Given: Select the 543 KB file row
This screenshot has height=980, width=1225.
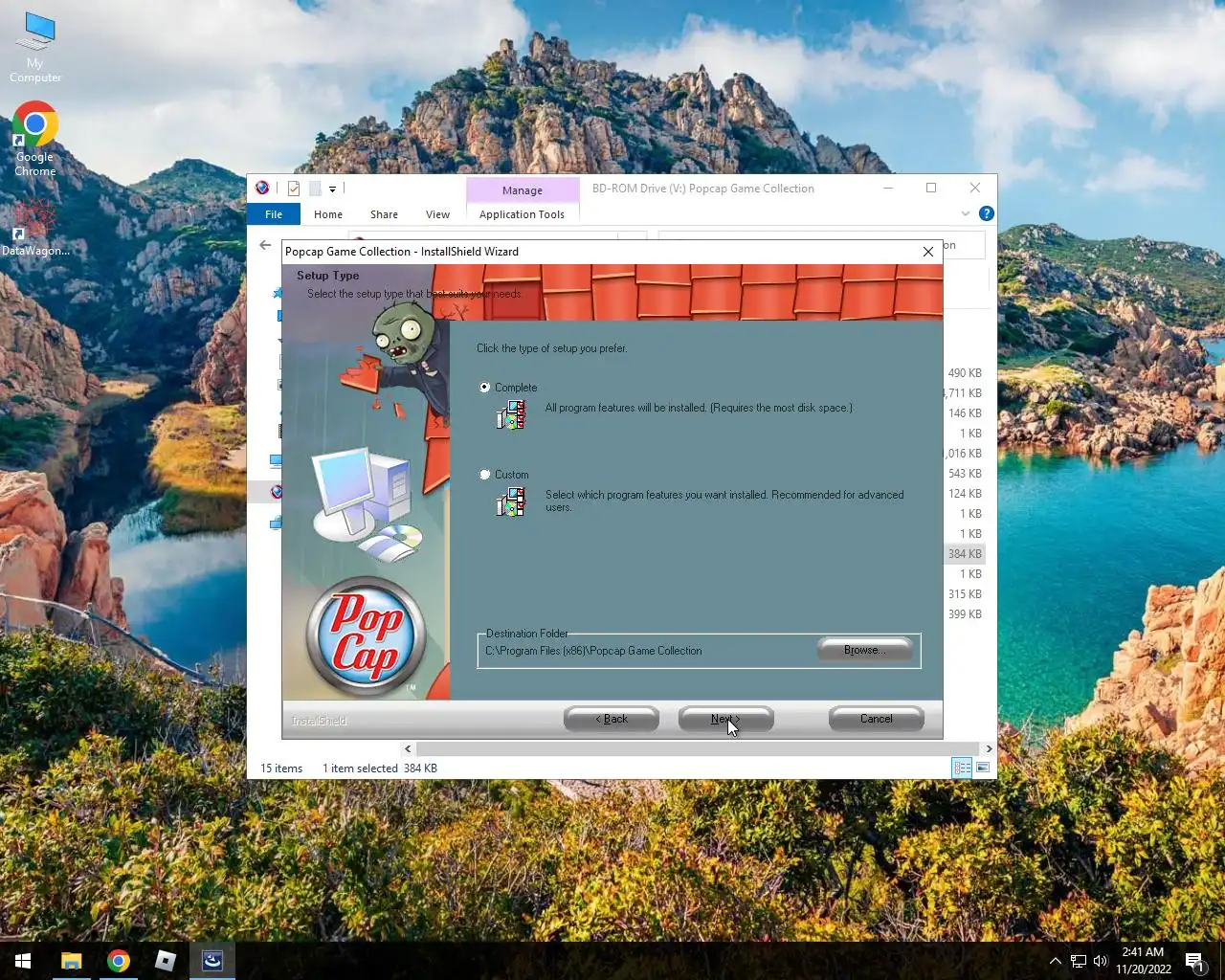Looking at the screenshot, I should pyautogui.click(x=965, y=473).
